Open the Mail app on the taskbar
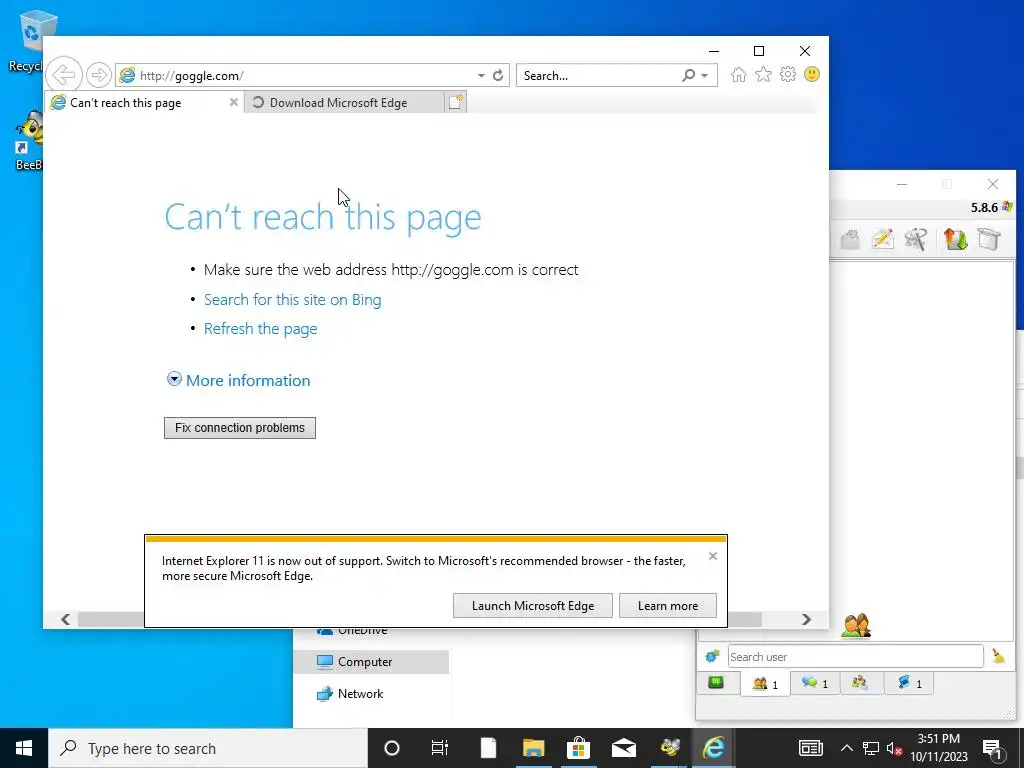This screenshot has width=1024, height=768. pos(624,748)
